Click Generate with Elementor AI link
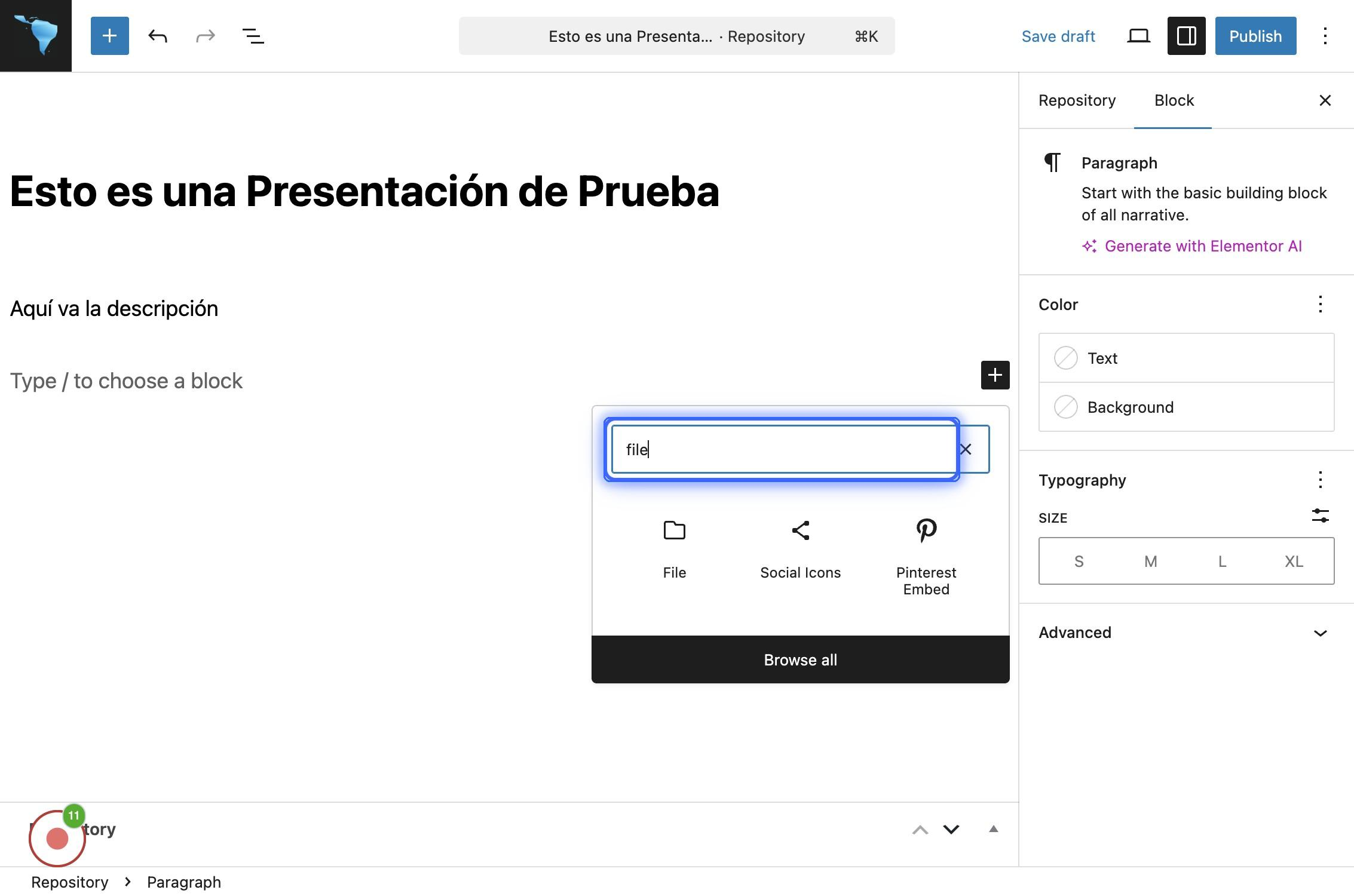 [1202, 246]
